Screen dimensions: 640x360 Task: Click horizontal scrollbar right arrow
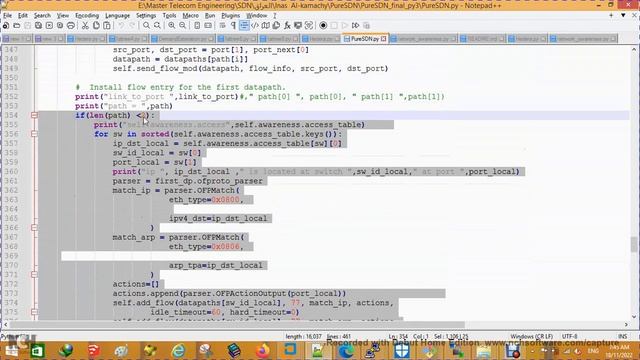click(626, 325)
